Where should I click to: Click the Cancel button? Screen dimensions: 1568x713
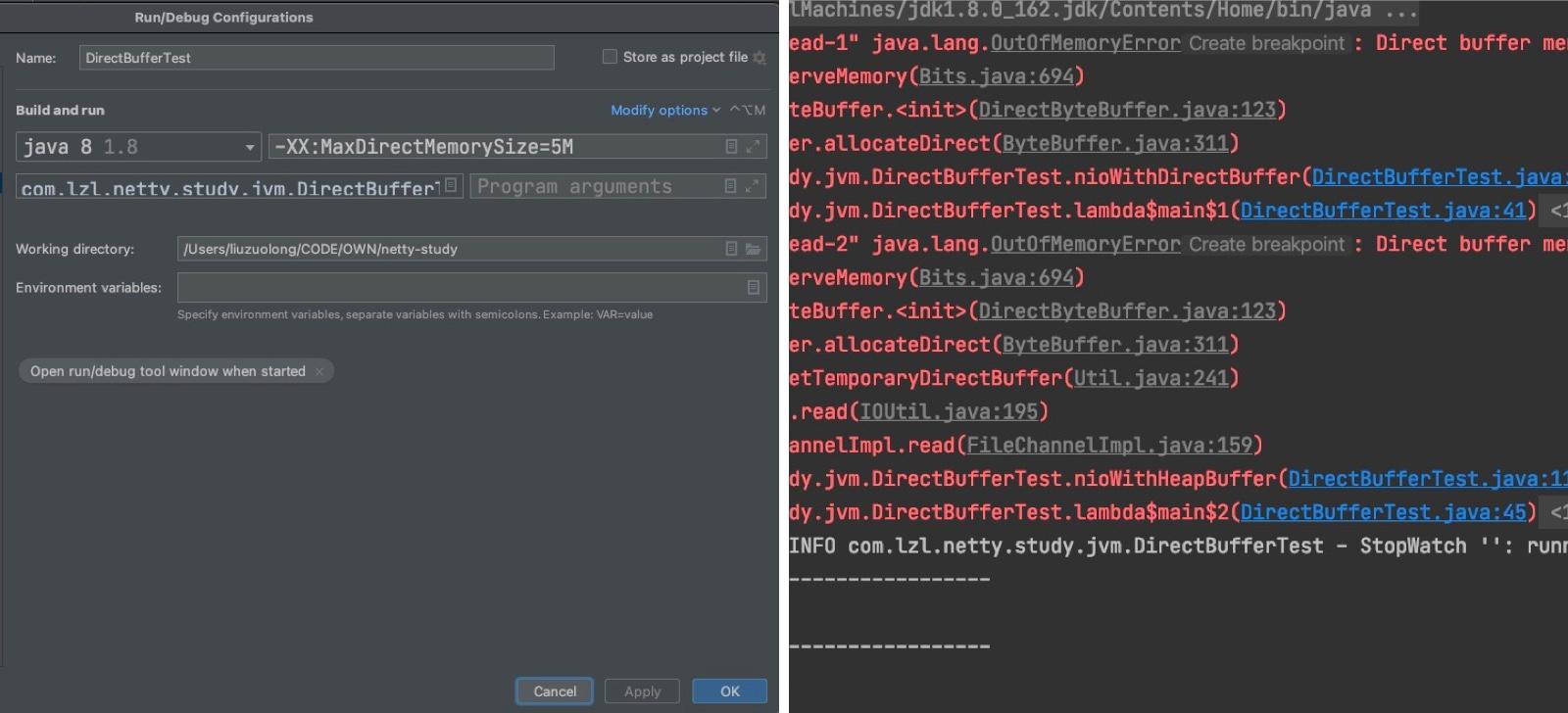point(555,691)
